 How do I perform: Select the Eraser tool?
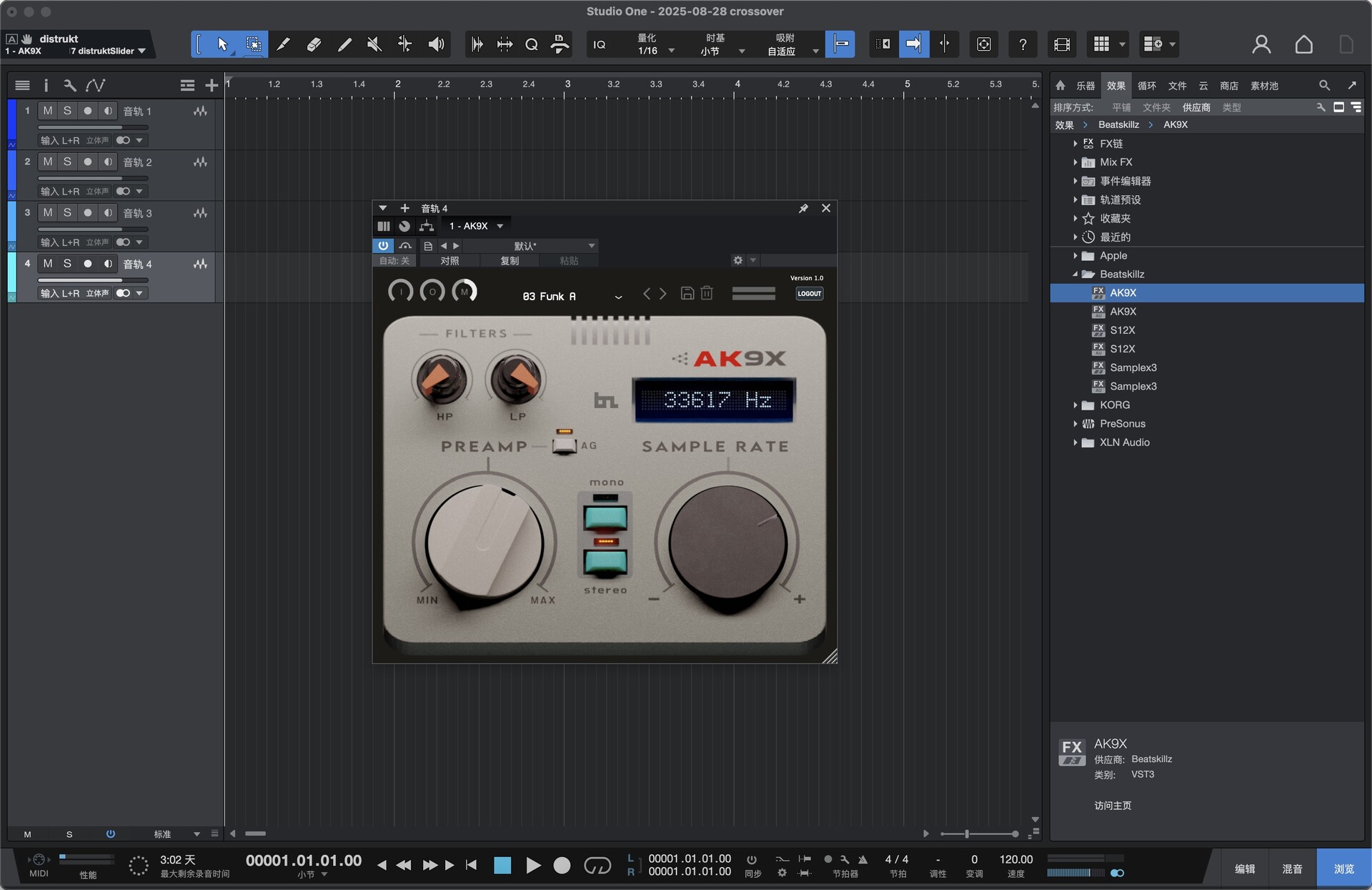point(314,44)
